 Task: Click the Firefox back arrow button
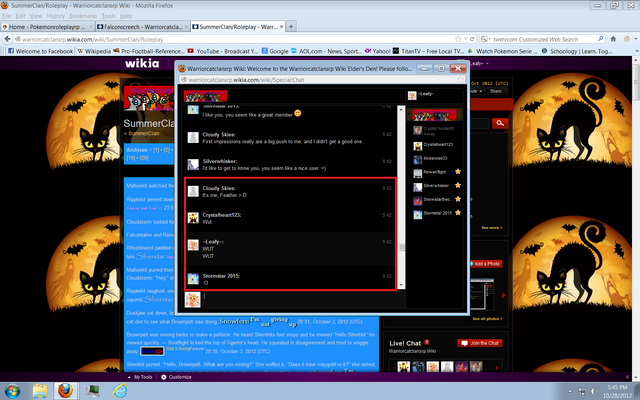click(8, 39)
